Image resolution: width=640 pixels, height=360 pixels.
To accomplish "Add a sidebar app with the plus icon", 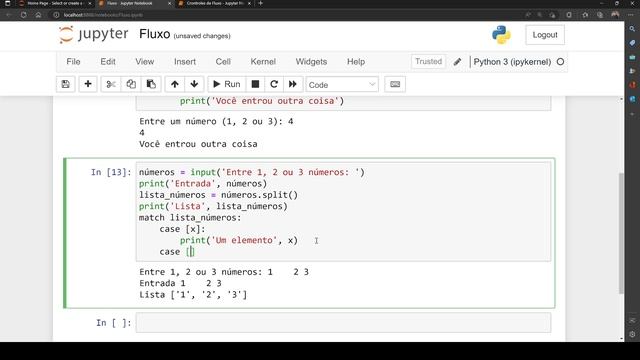I will pyautogui.click(x=632, y=114).
